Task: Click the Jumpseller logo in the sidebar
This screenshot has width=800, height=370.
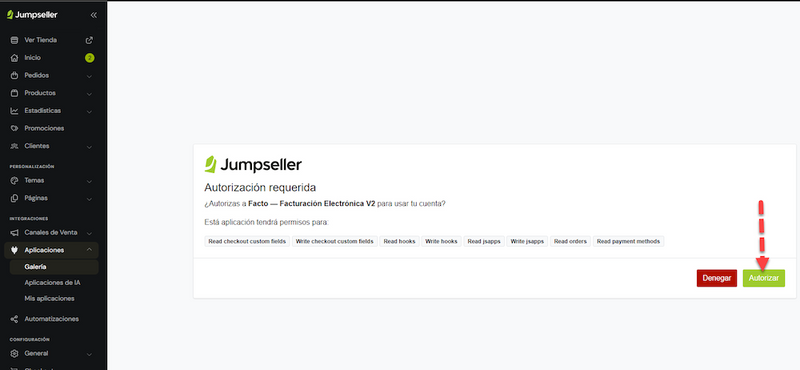Action: point(32,15)
